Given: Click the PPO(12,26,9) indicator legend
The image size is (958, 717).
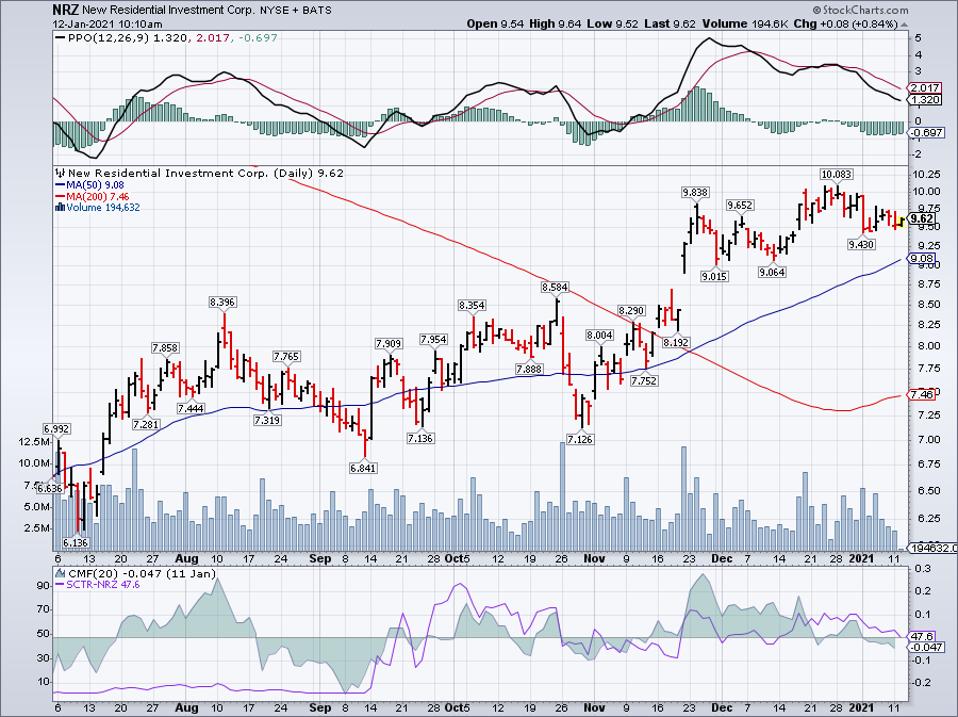Looking at the screenshot, I should coord(166,38).
